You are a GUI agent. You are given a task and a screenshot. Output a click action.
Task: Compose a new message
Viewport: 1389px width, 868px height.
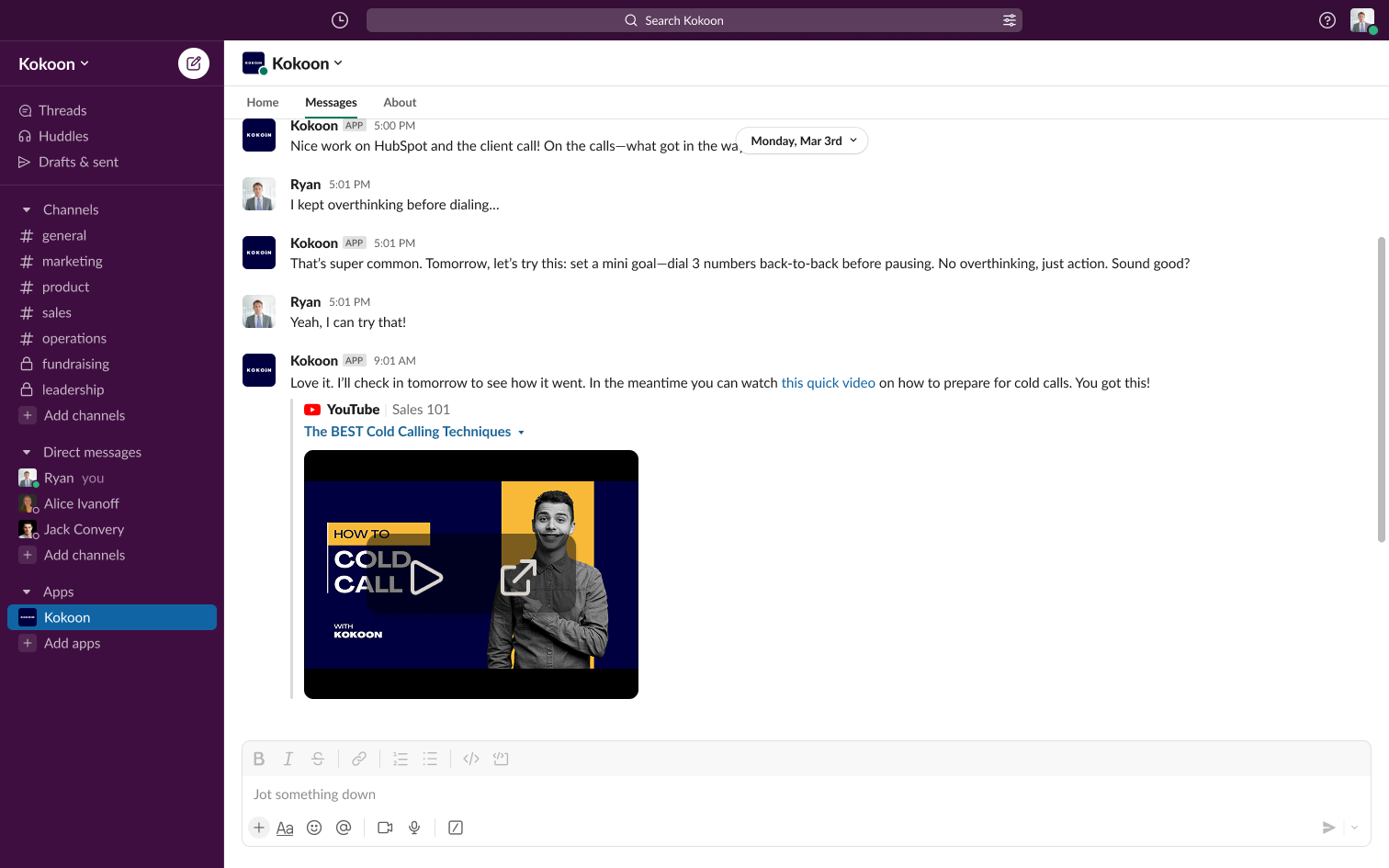[194, 63]
